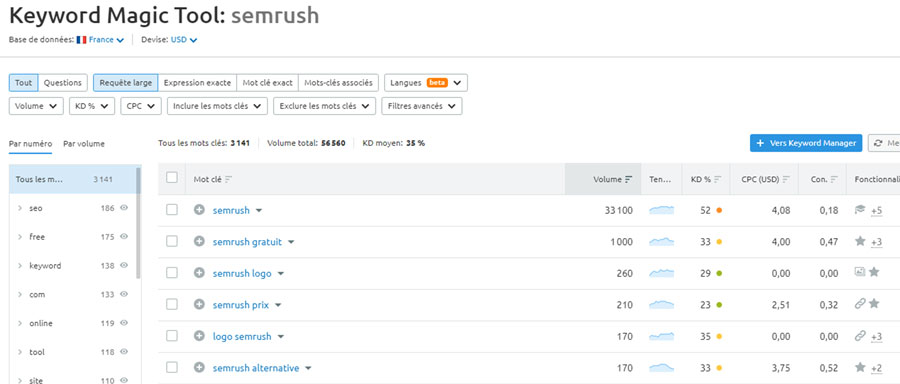The width and height of the screenshot is (900, 384).
Task: Select Mot clé exact match type
Action: pos(267,83)
